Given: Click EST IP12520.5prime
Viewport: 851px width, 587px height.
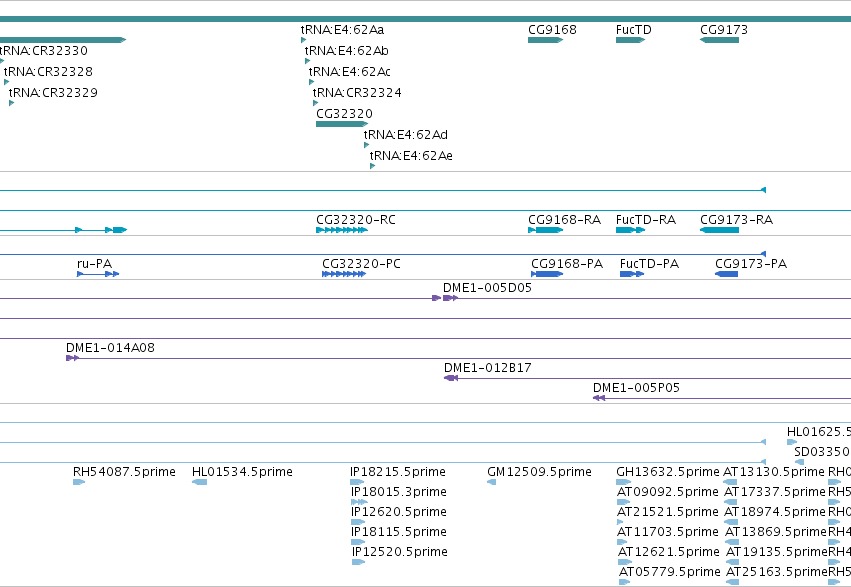Looking at the screenshot, I should pyautogui.click(x=358, y=562).
